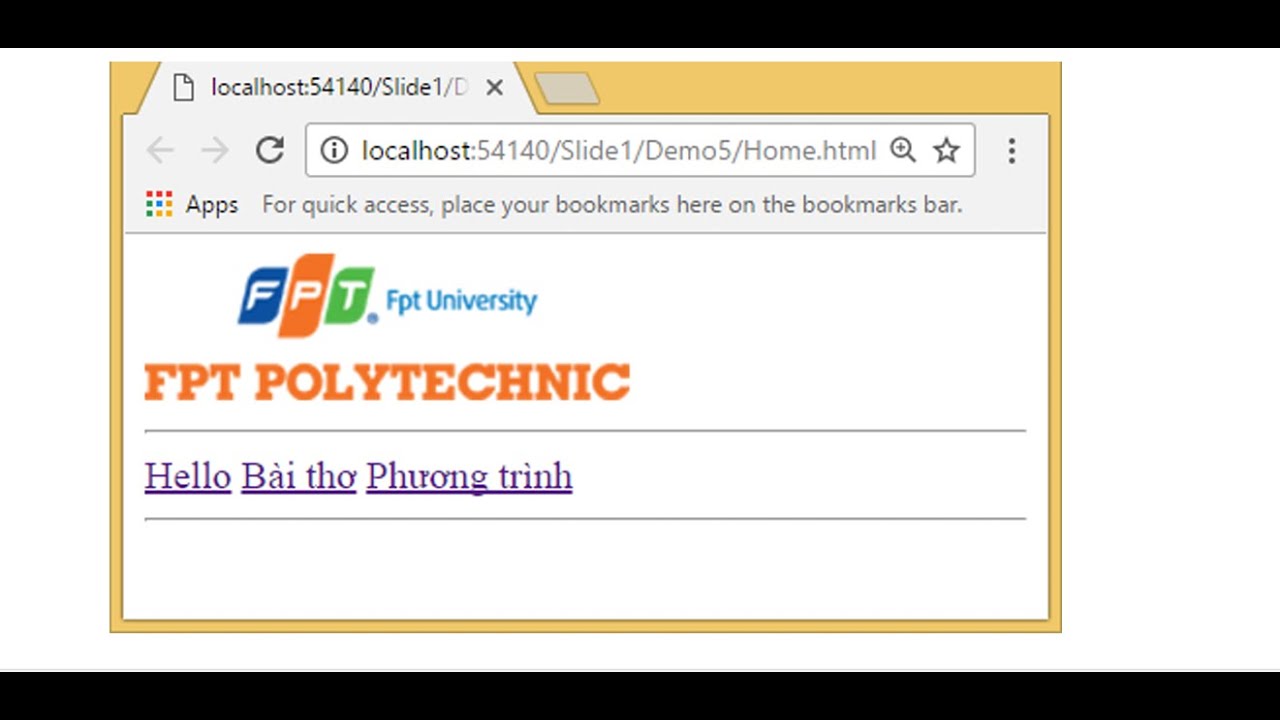
Task: Close the localhost tab
Action: [x=494, y=88]
